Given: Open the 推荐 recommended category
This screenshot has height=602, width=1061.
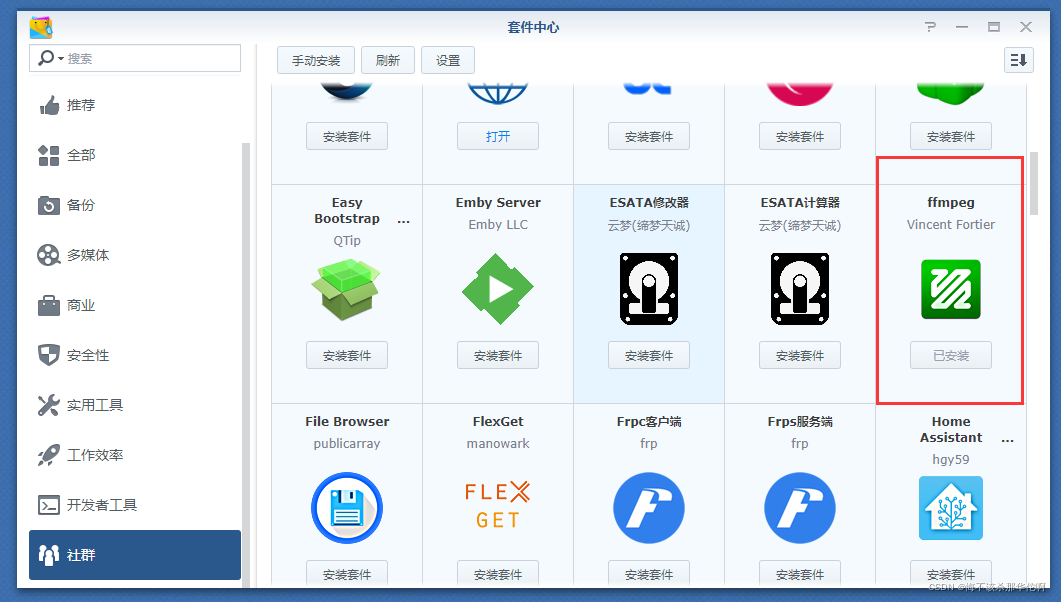Looking at the screenshot, I should [x=135, y=106].
